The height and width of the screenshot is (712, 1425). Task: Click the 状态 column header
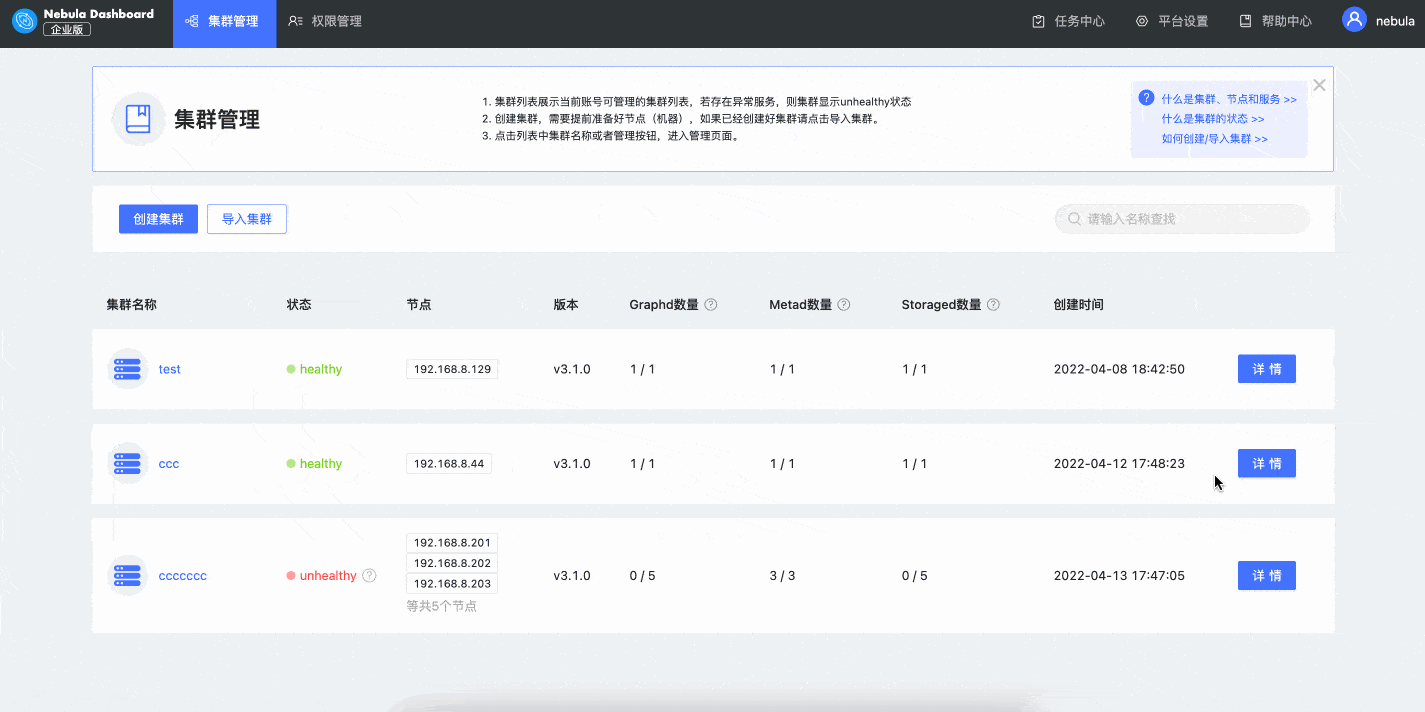[x=299, y=305]
